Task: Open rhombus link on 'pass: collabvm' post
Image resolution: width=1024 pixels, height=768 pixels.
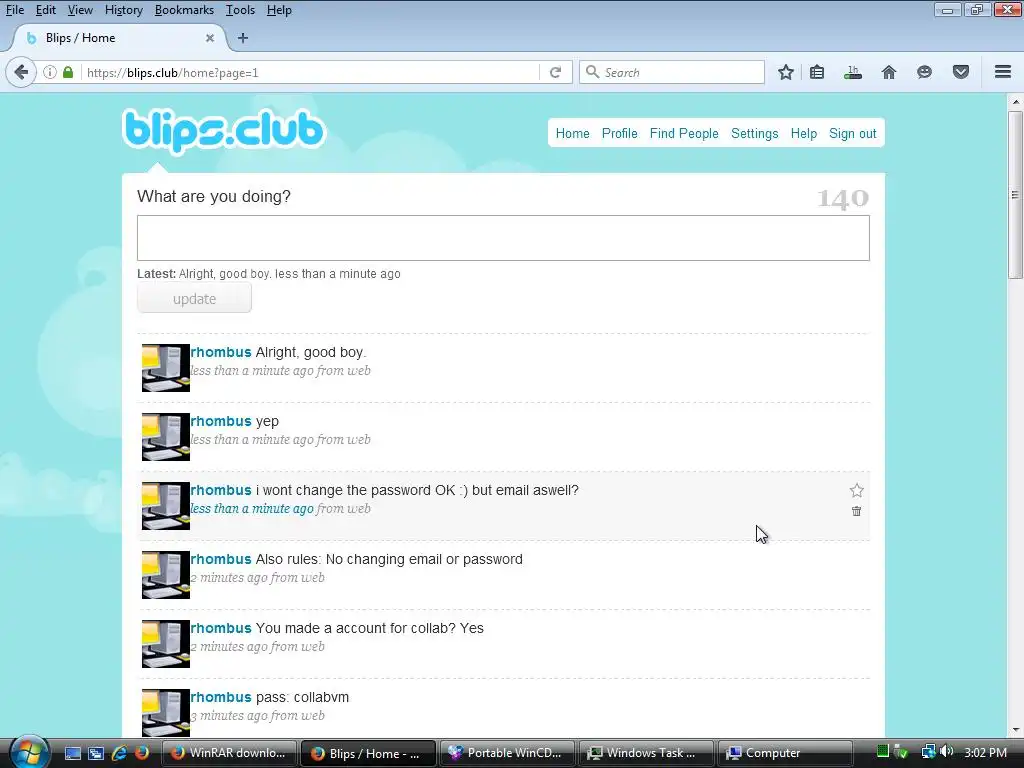Action: click(221, 697)
